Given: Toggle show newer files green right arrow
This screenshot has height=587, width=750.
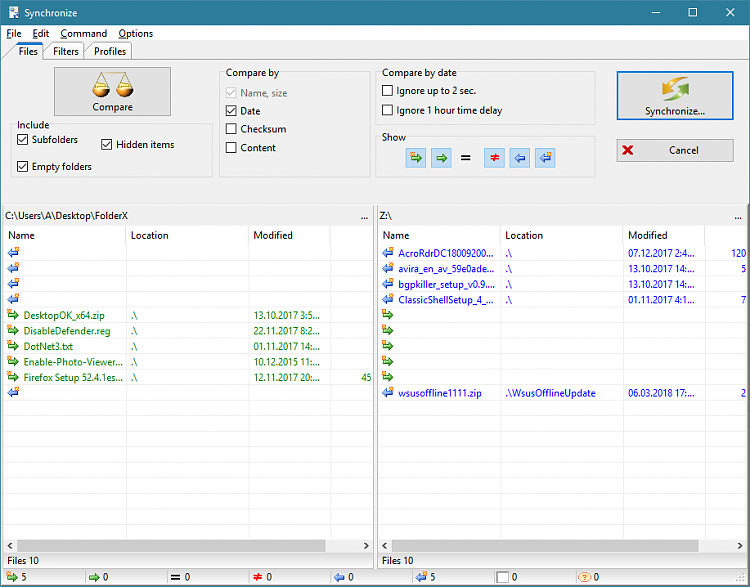Looking at the screenshot, I should tap(441, 158).
